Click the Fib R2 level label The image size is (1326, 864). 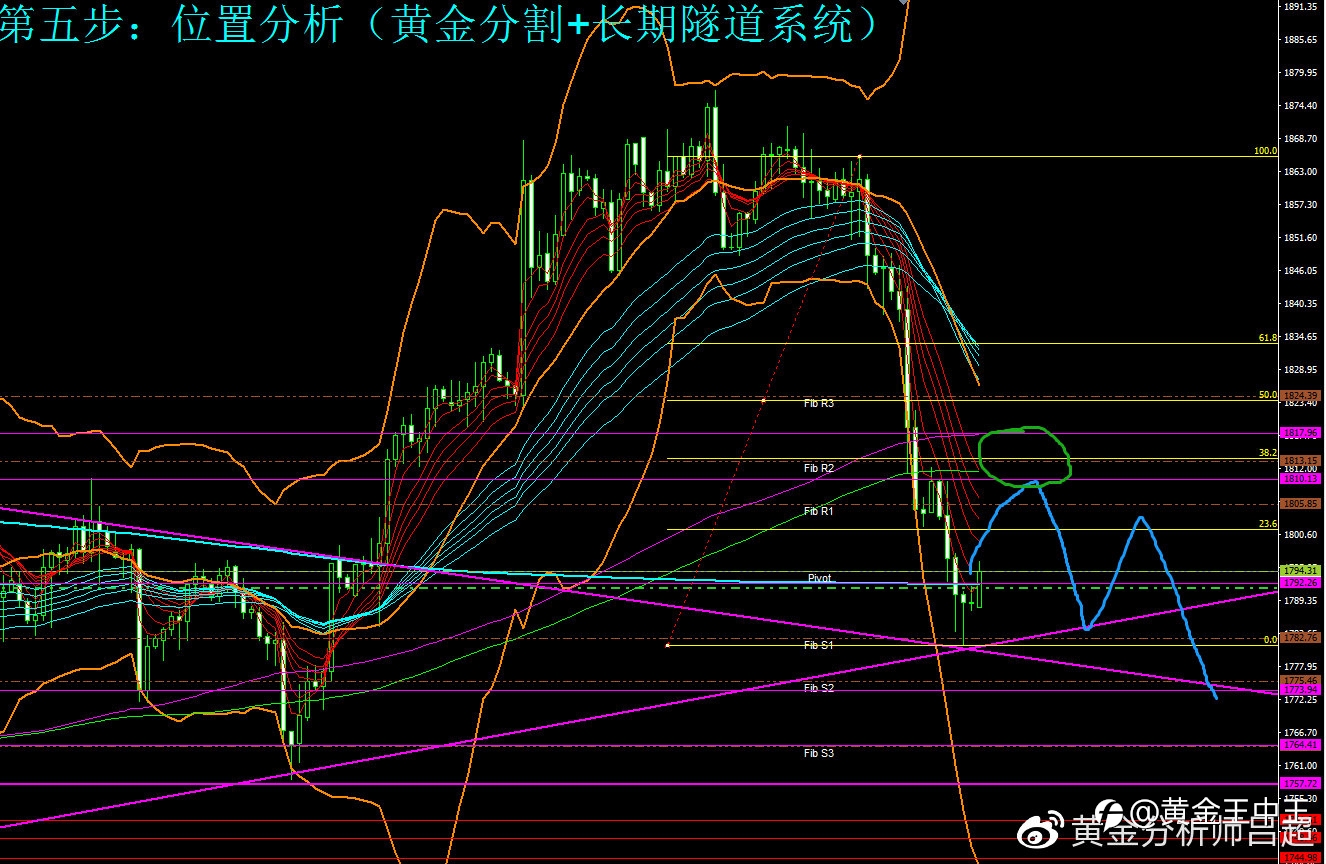tap(818, 468)
